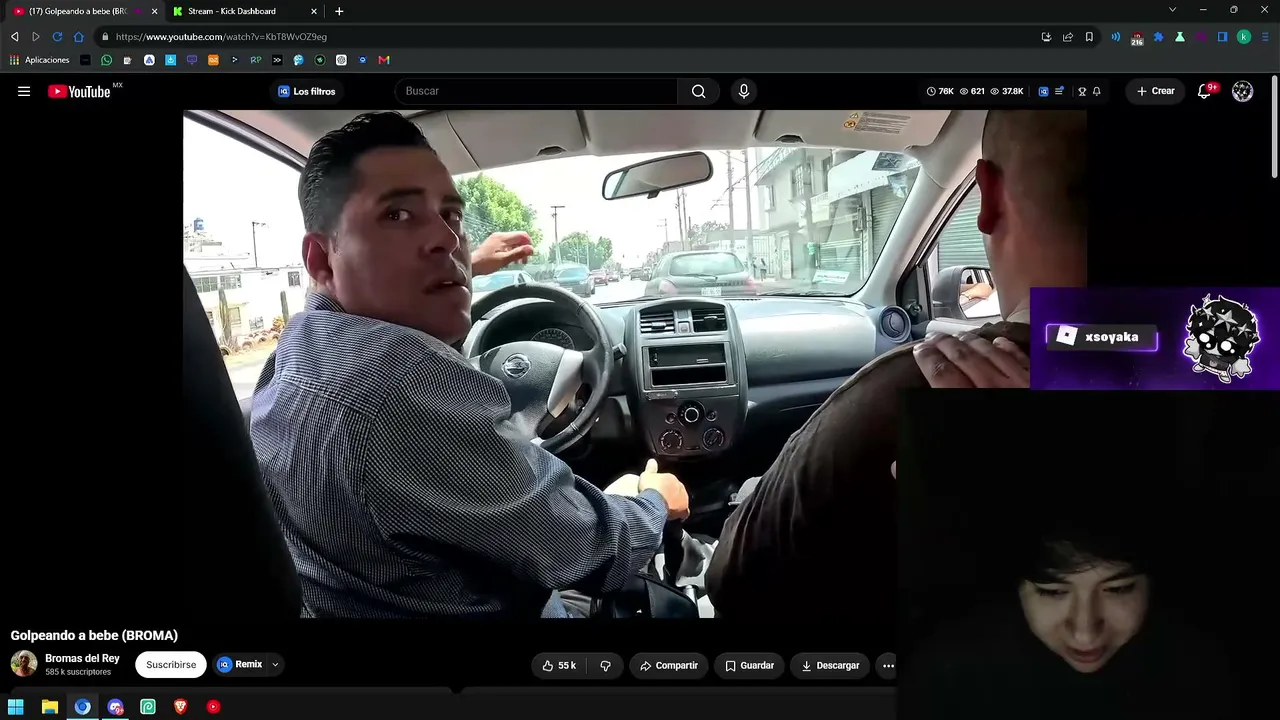Go to the YouTube home logo
The height and width of the screenshot is (720, 1280).
[79, 91]
